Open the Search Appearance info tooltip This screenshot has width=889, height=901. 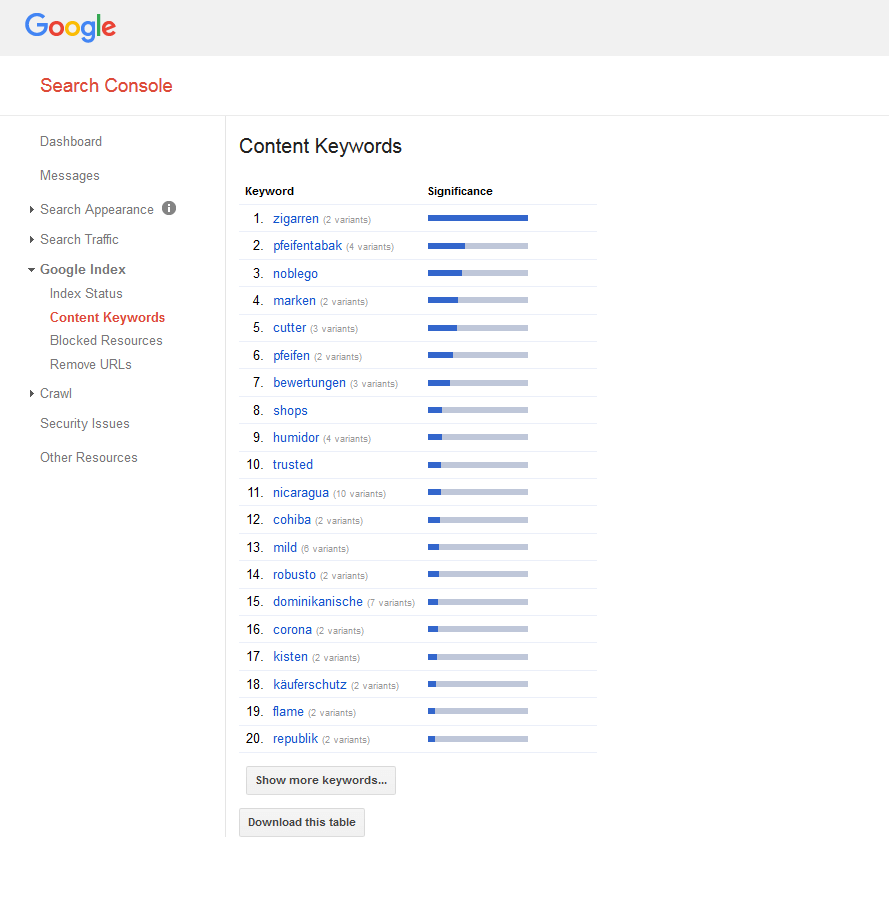[x=167, y=209]
